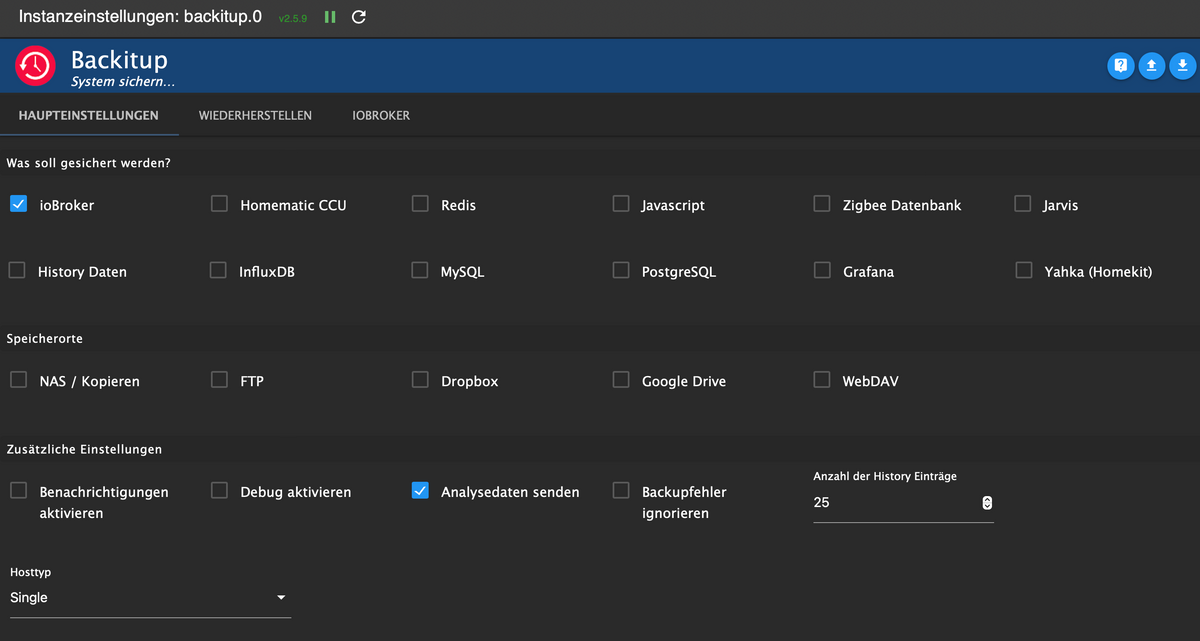
Task: Click the Zusätzliche Einstellungen heading
Action: [84, 450]
